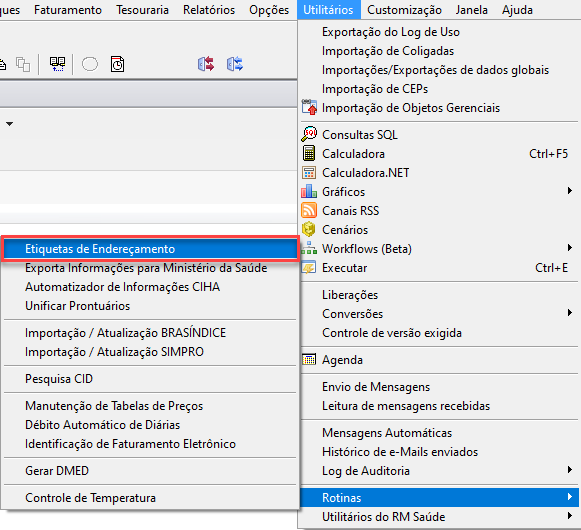Click the Agenda calendar icon
The width and height of the screenshot is (581, 530).
tap(309, 360)
